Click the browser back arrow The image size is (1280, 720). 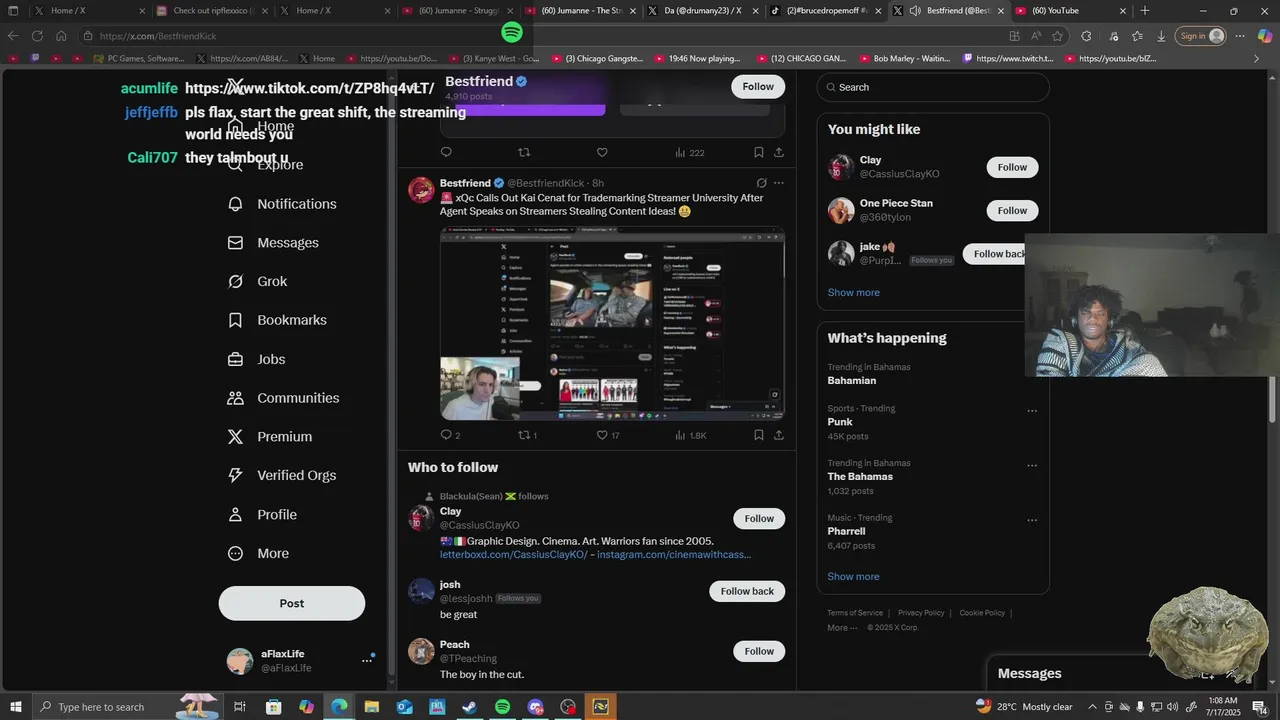coord(13,36)
